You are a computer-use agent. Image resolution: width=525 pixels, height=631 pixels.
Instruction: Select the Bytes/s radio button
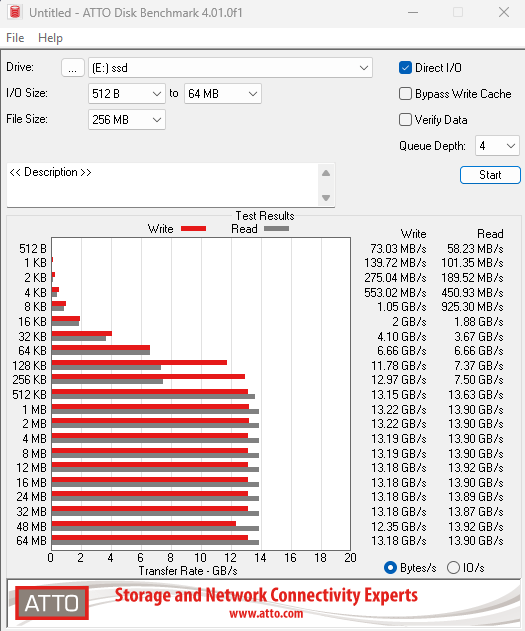pos(390,568)
